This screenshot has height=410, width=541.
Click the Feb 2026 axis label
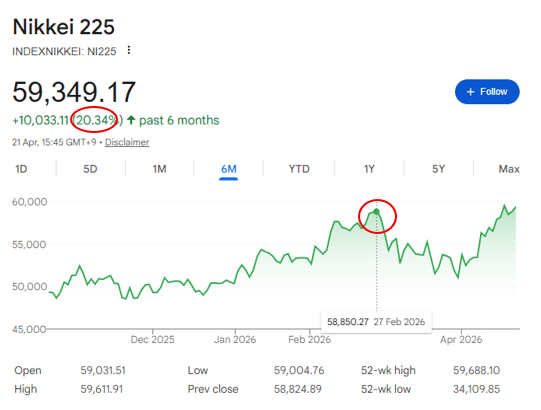click(x=309, y=340)
